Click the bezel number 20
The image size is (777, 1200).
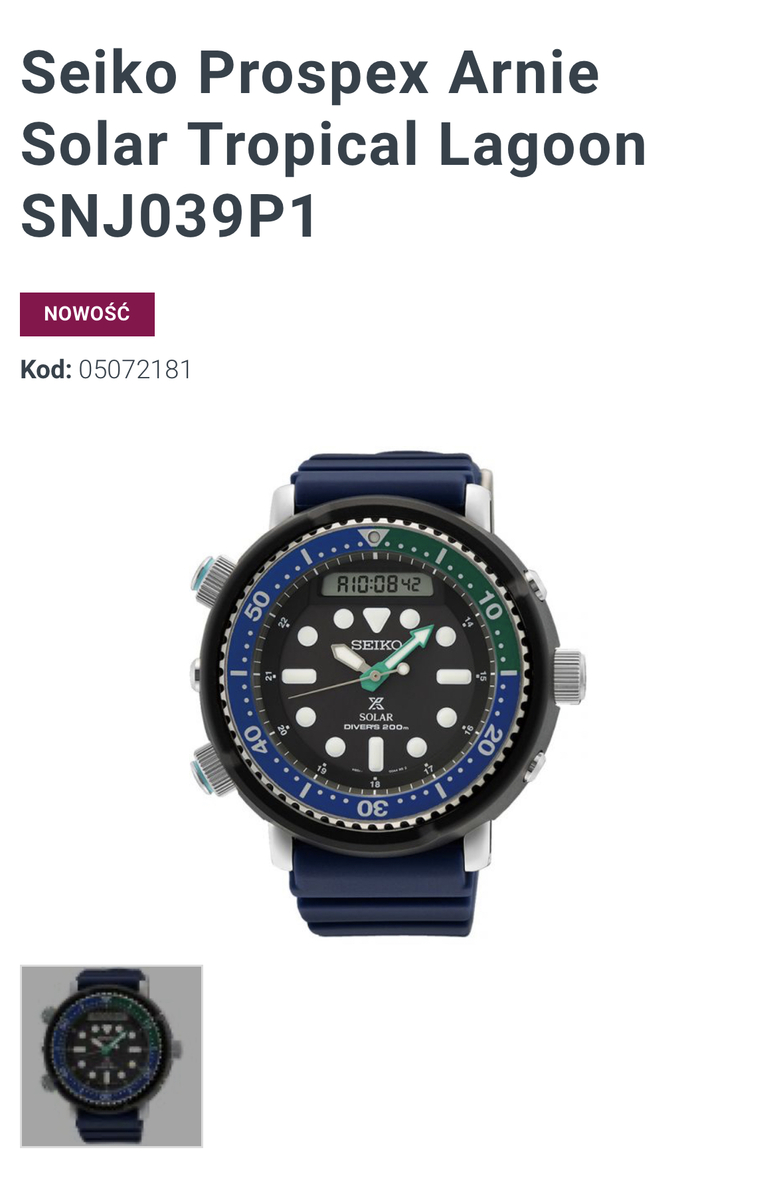(x=490, y=742)
